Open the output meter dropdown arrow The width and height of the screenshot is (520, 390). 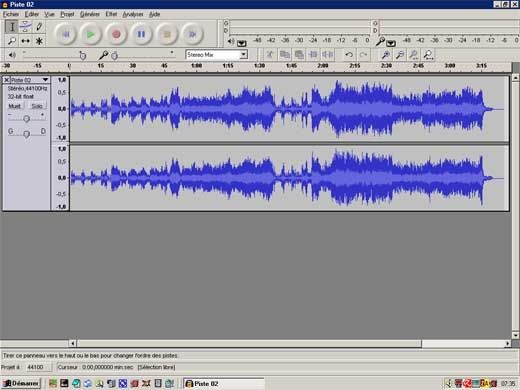pos(242,43)
